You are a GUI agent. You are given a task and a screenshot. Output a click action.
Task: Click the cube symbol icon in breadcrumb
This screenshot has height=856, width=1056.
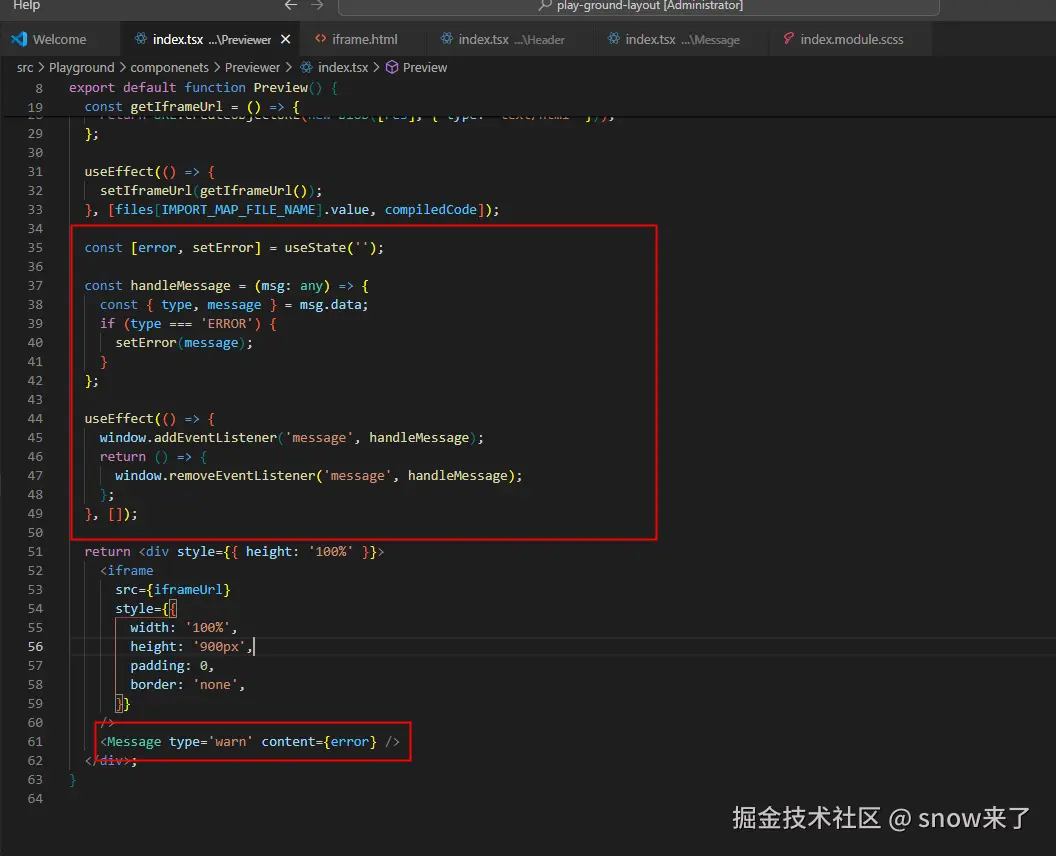[391, 67]
